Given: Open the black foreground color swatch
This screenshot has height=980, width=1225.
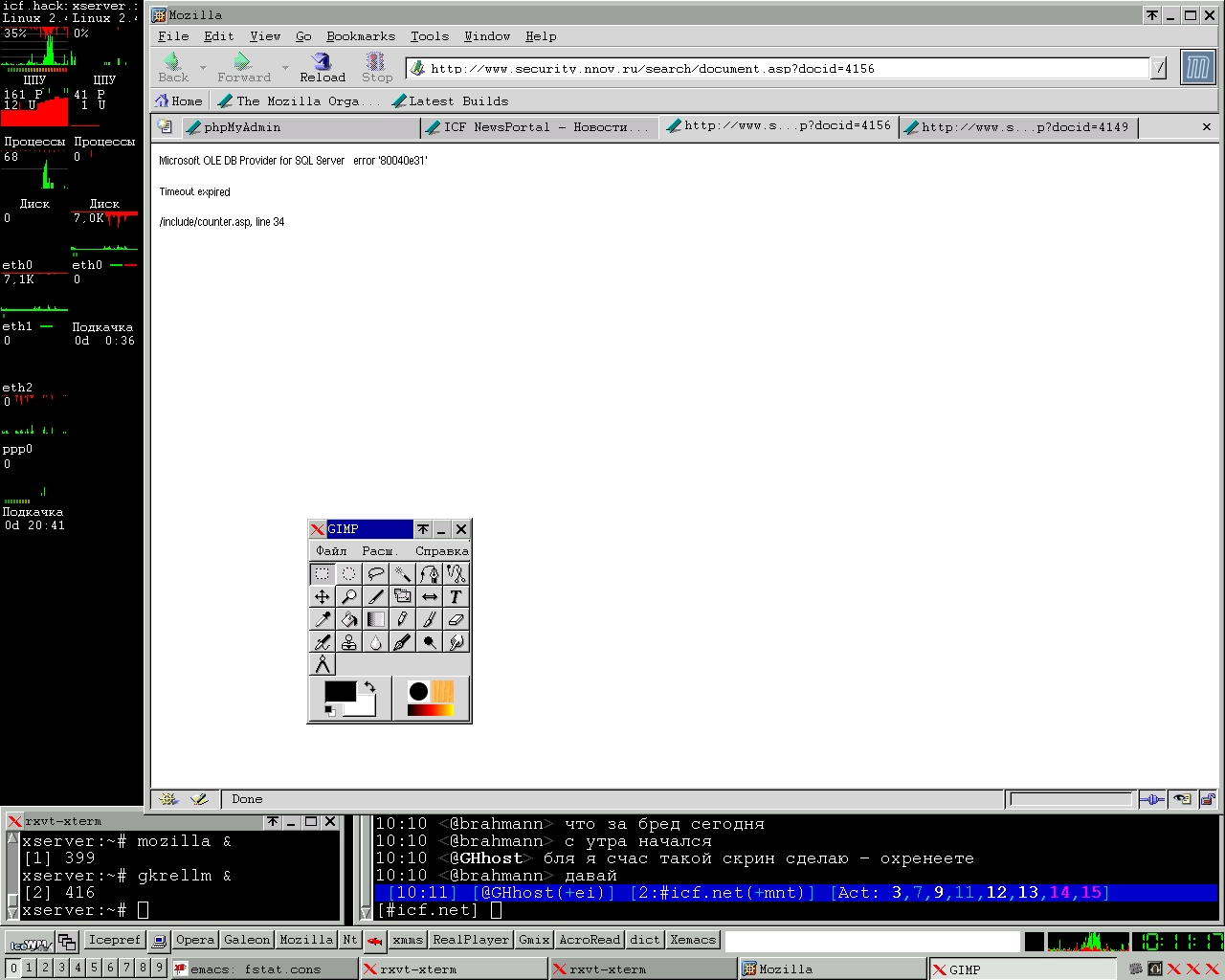Looking at the screenshot, I should 340,691.
